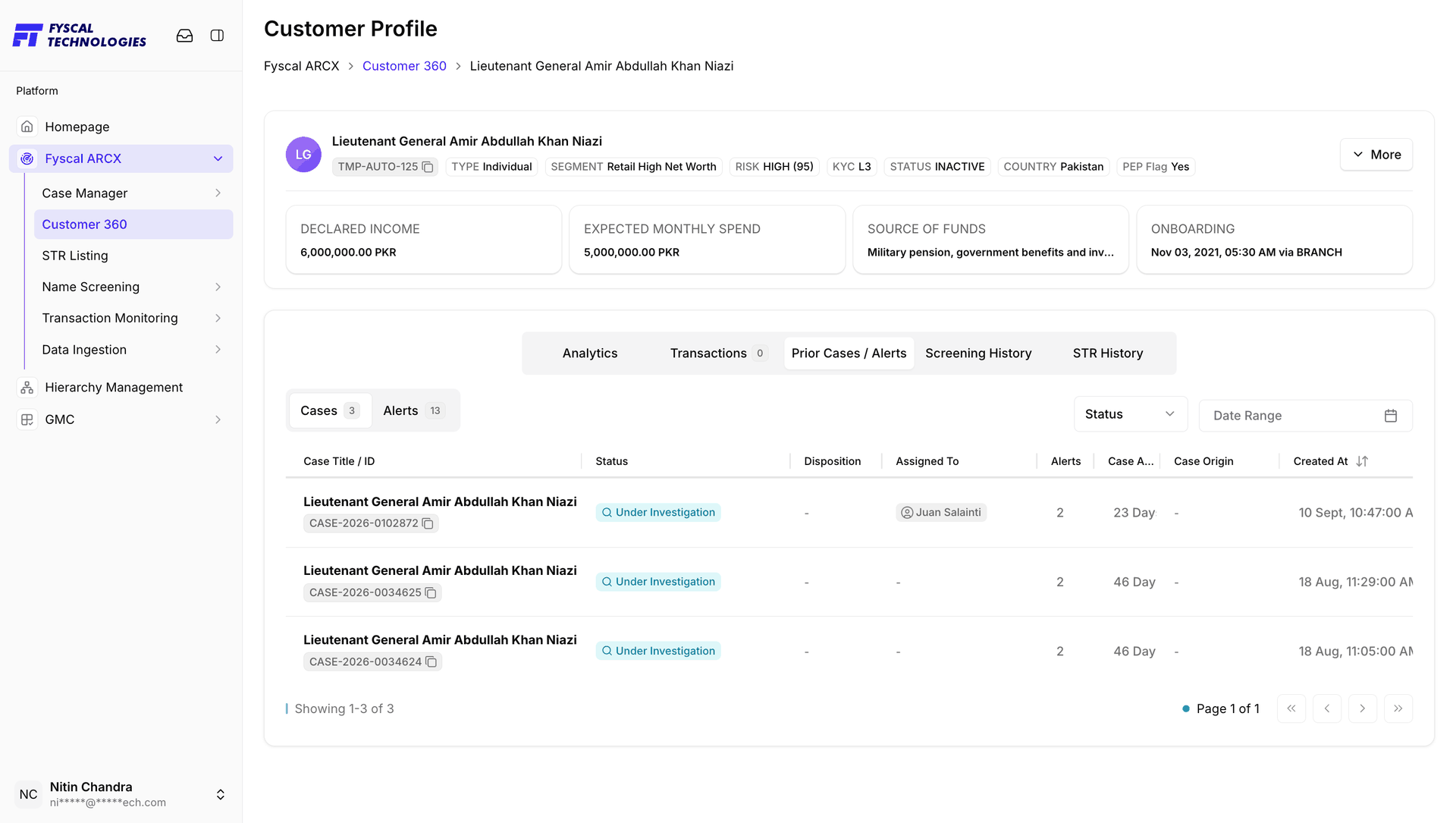Open Customer 360 breadcrumb link
Image resolution: width=1456 pixels, height=823 pixels.
tap(404, 66)
